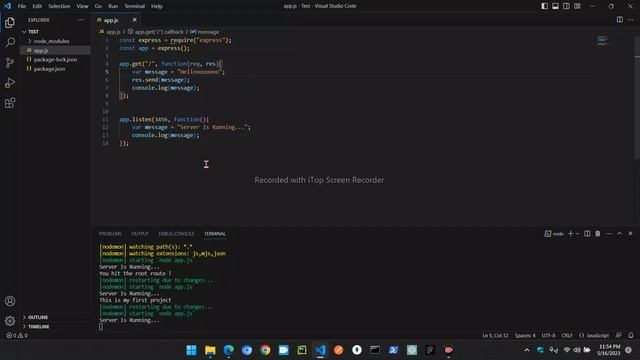The width and height of the screenshot is (640, 360).
Task: Click the editor minimap
Action: click(602, 40)
